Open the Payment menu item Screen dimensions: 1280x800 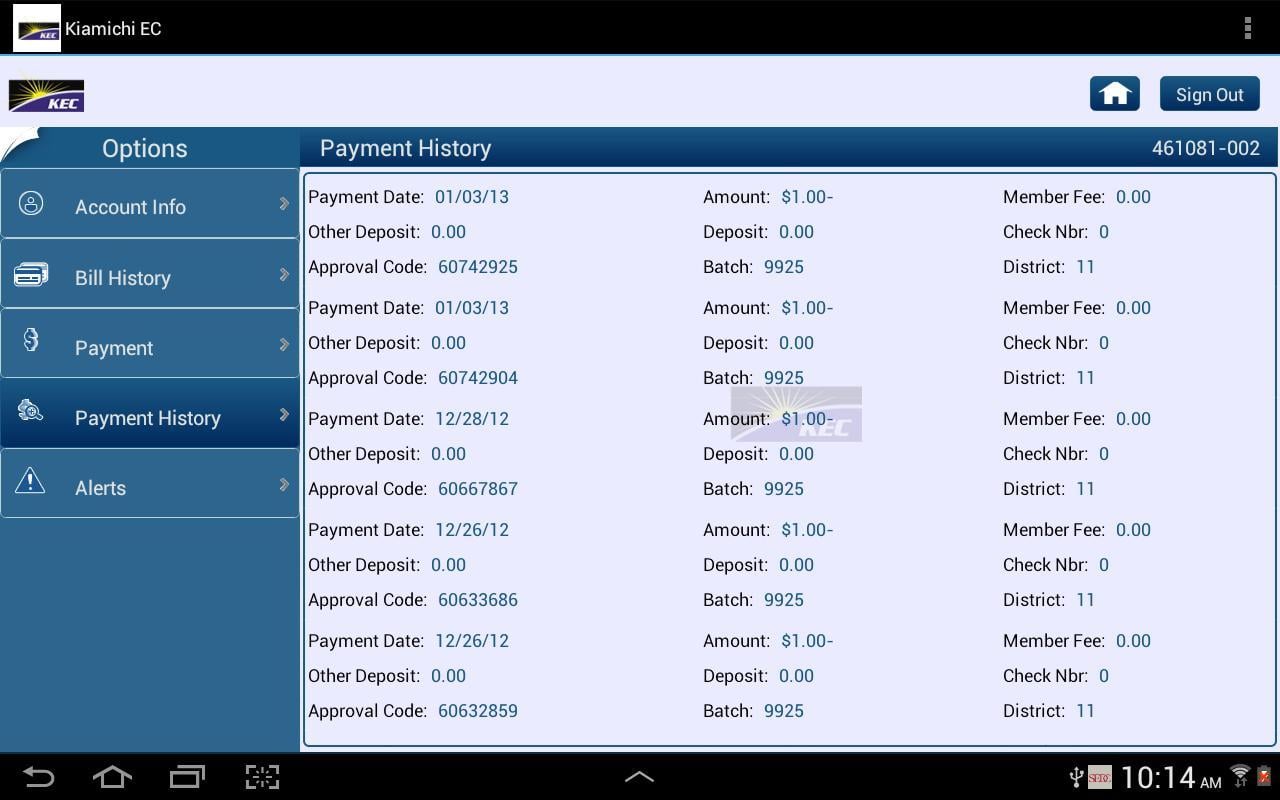pyautogui.click(x=150, y=344)
